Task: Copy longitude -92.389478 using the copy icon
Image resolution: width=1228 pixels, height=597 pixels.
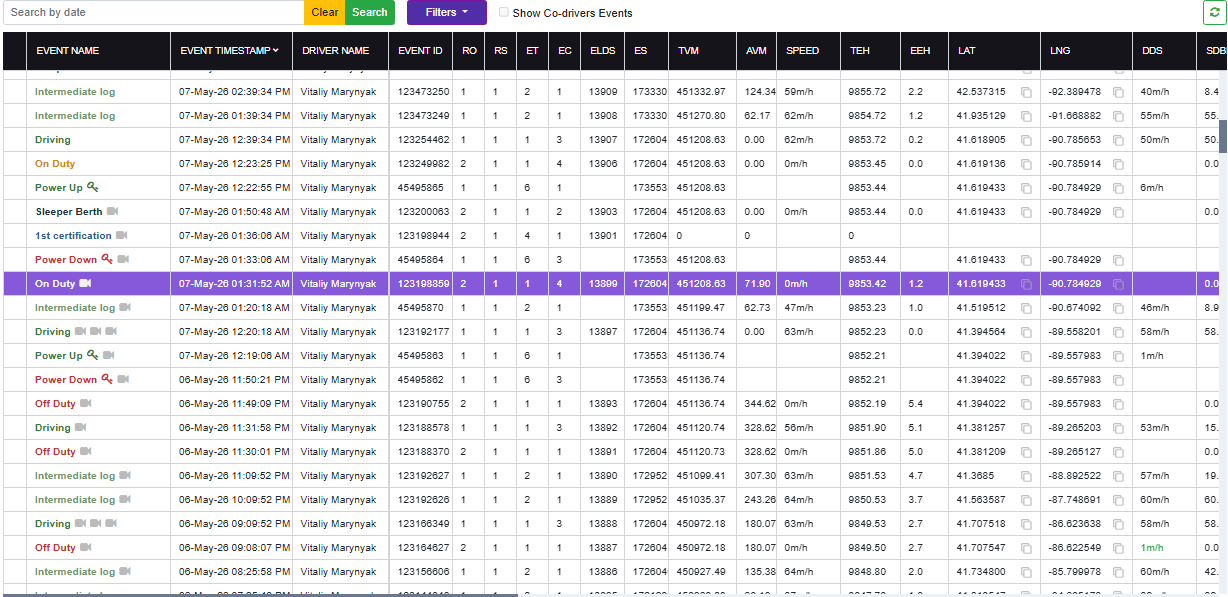Action: (1119, 92)
